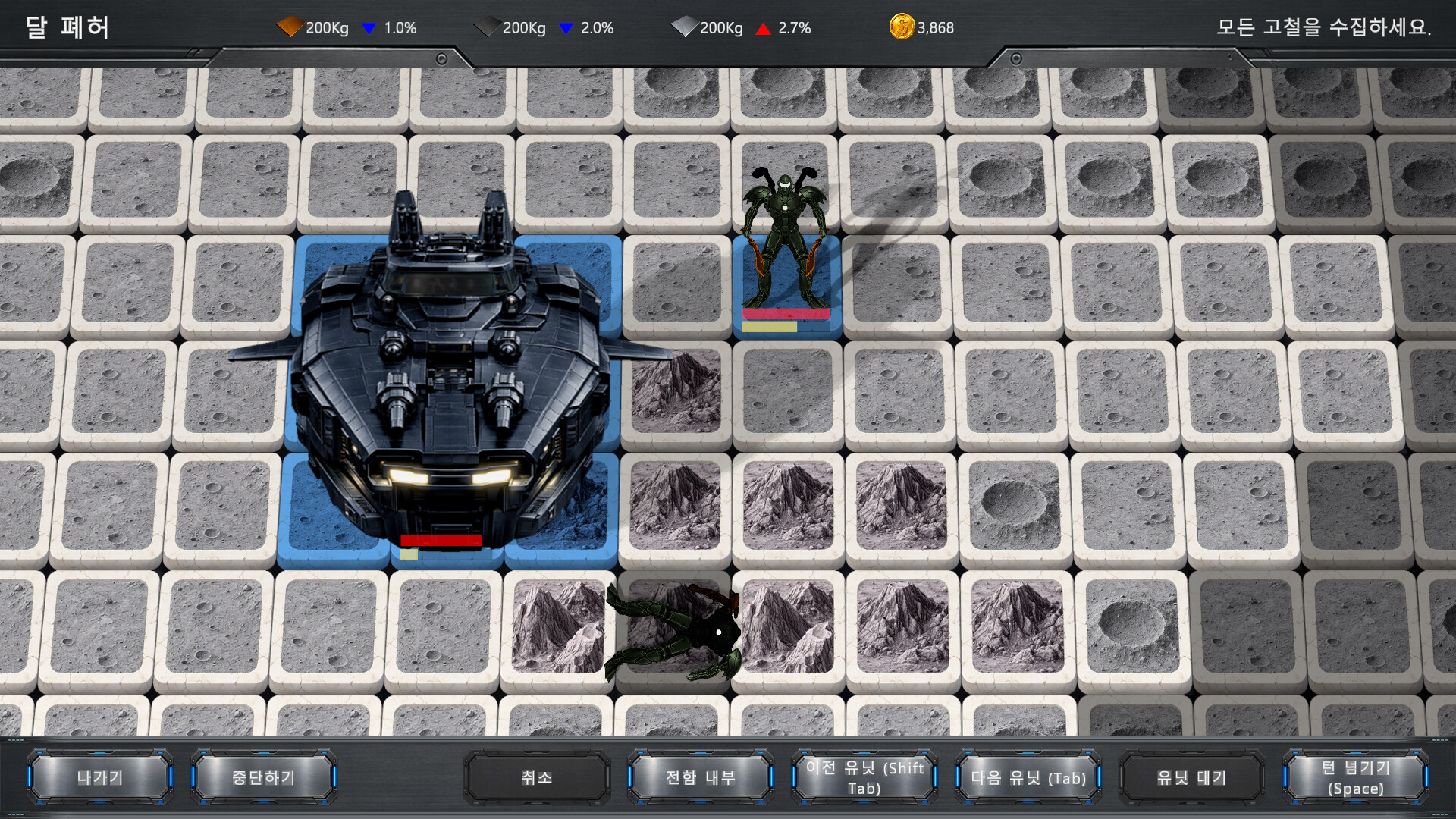1456x819 pixels.
Task: Click the 2.7% price change value
Action: click(x=795, y=28)
